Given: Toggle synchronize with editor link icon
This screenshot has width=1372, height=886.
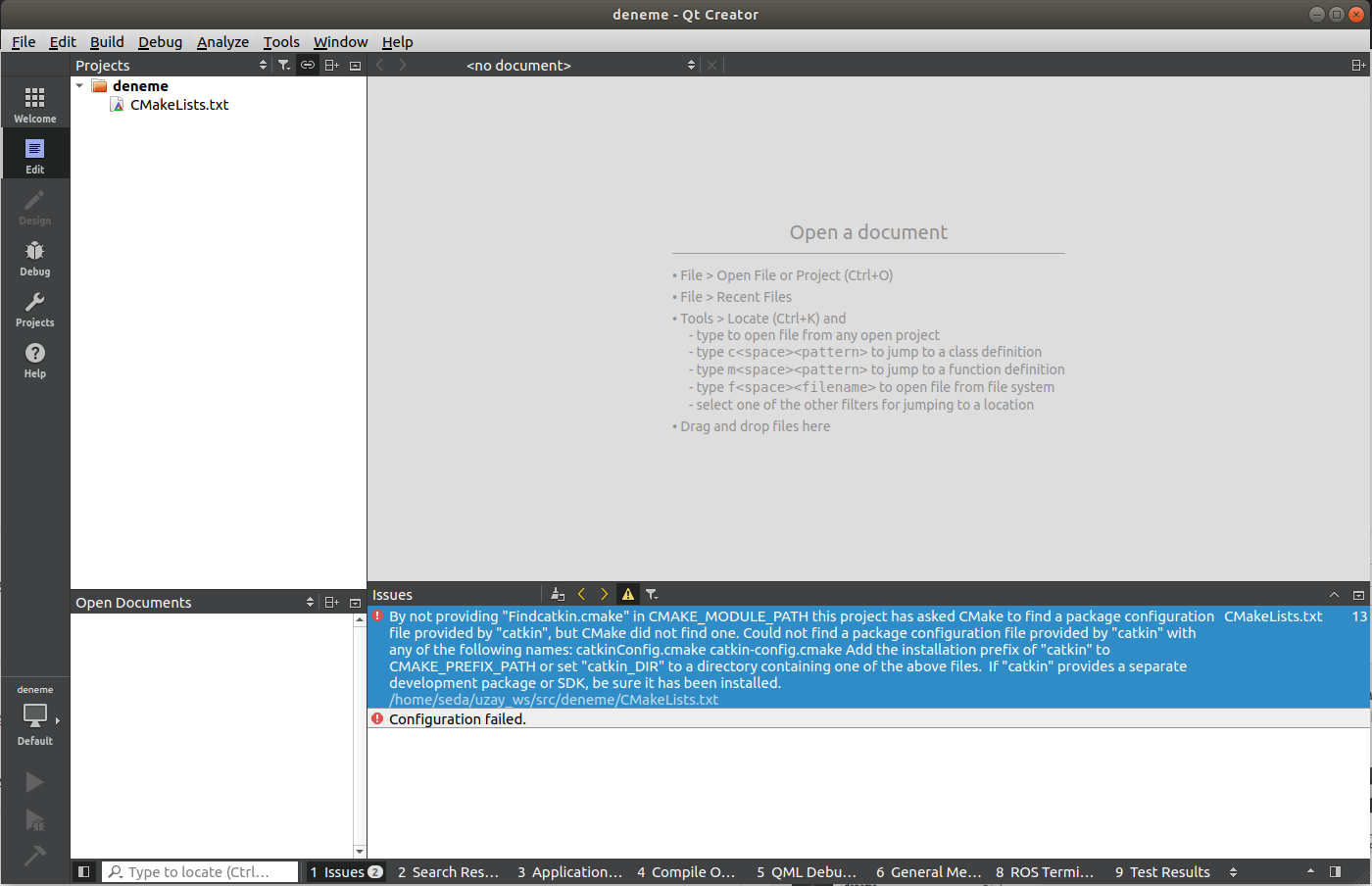Looking at the screenshot, I should [x=308, y=65].
